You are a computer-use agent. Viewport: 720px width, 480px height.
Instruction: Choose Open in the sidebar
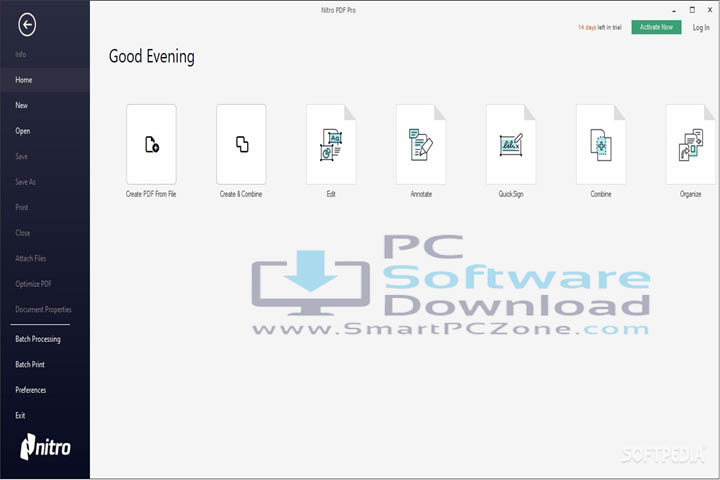click(x=22, y=131)
